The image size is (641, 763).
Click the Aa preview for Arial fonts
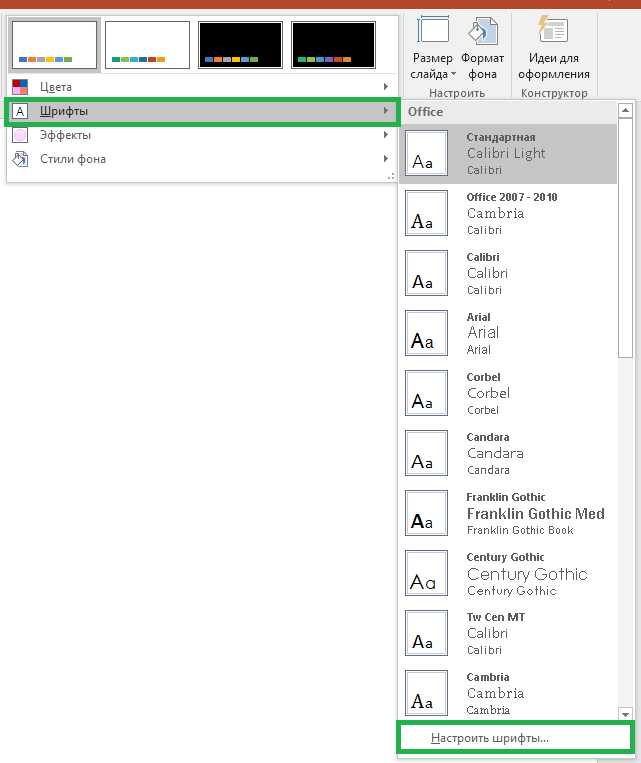pos(426,333)
